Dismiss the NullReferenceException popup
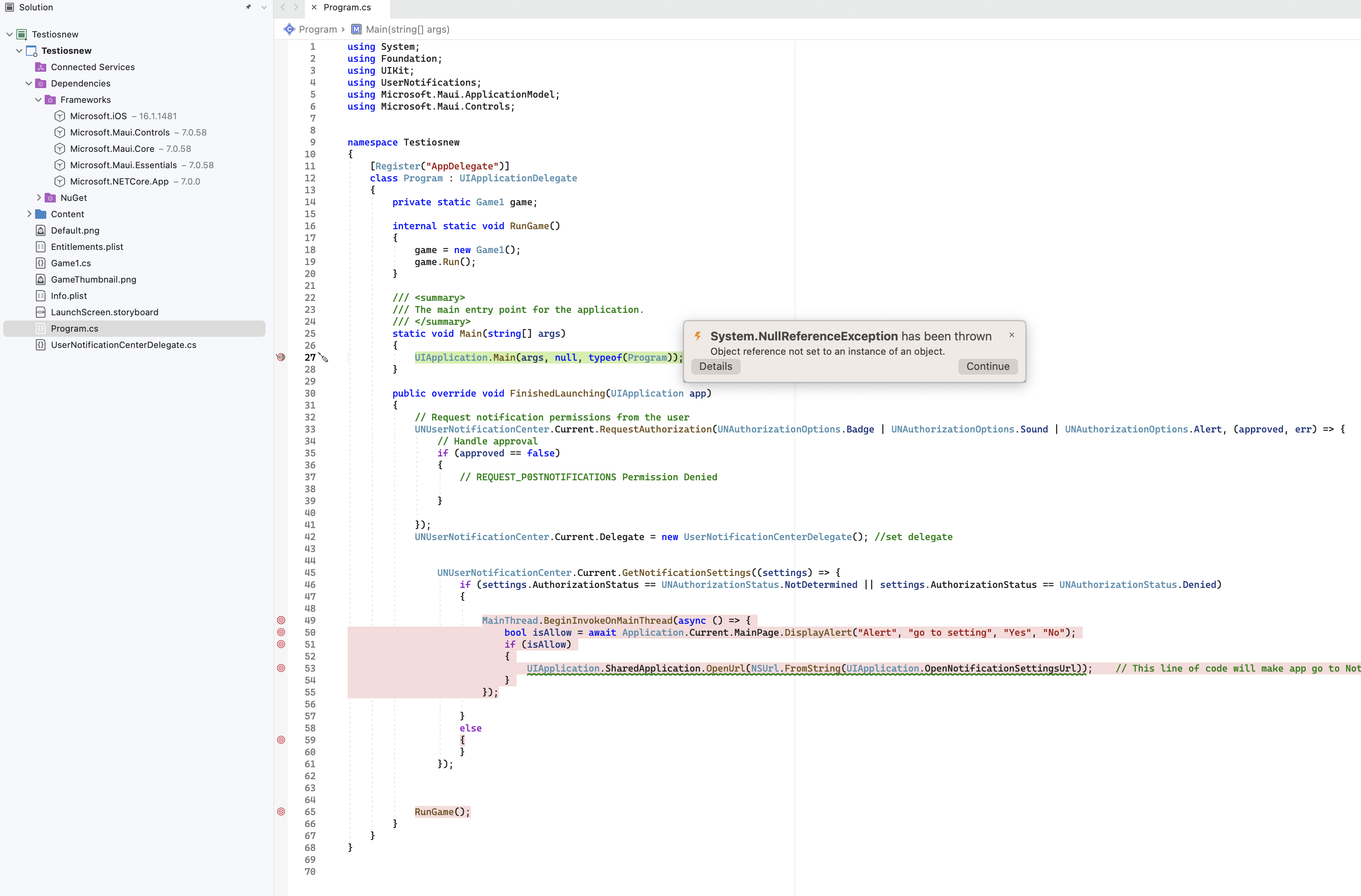This screenshot has height=896, width=1361. point(1012,335)
